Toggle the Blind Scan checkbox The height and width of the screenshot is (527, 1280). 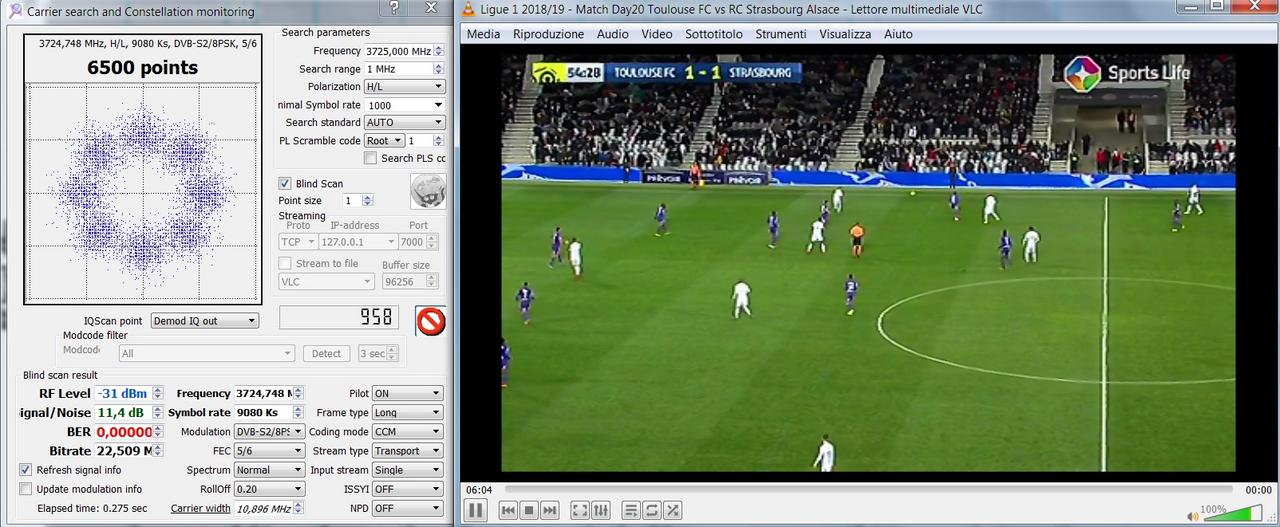285,184
